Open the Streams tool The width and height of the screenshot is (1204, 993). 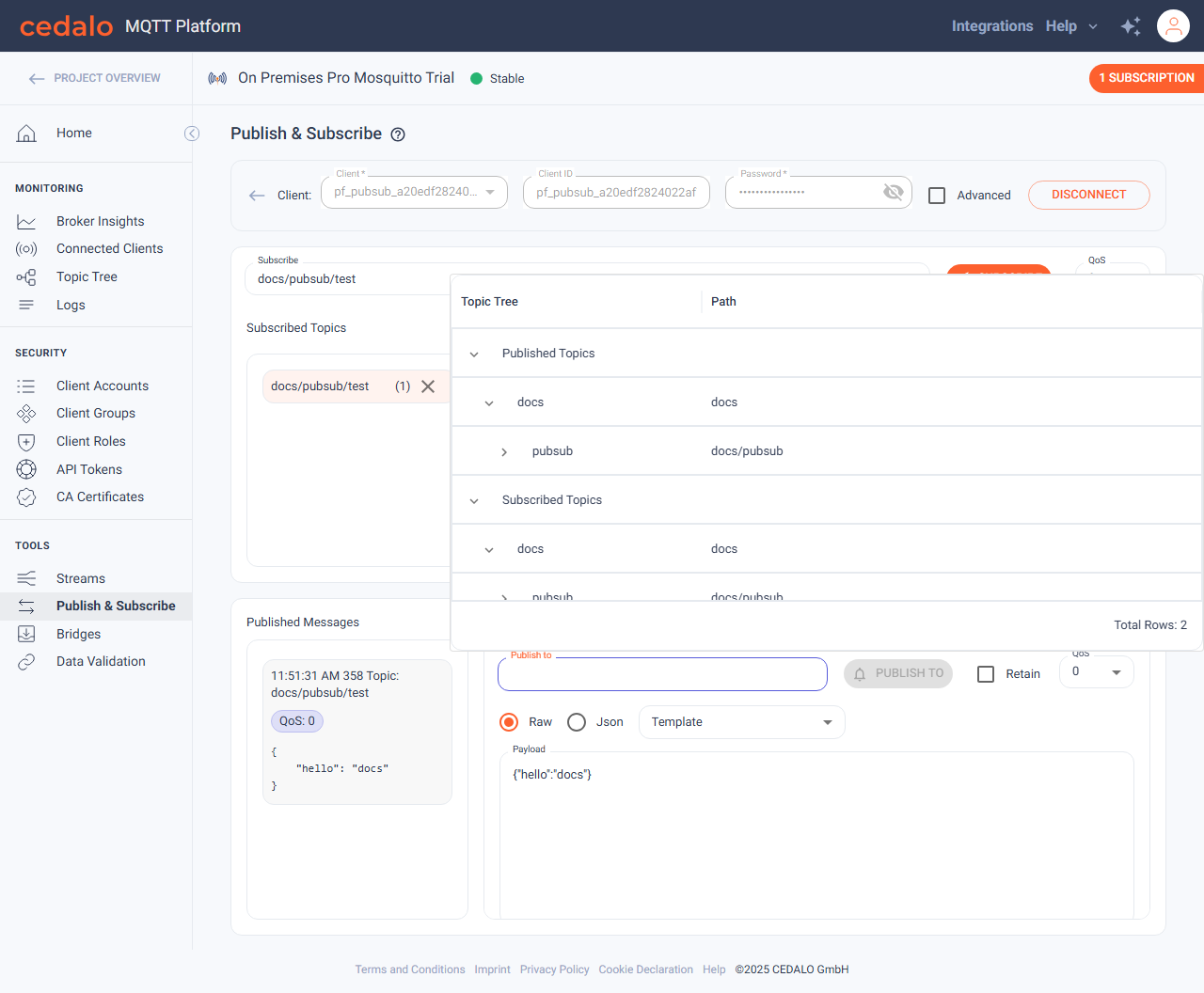pyautogui.click(x=81, y=578)
